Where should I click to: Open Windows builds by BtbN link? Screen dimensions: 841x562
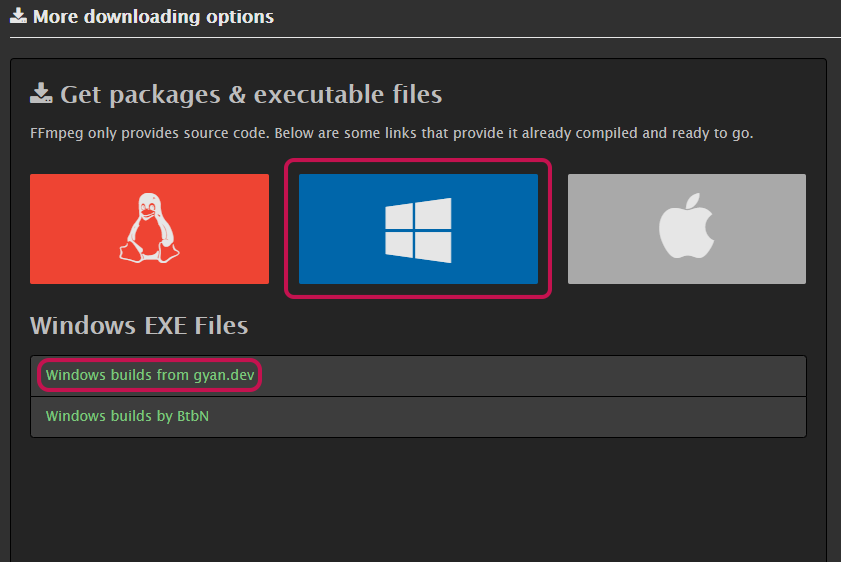pos(127,416)
